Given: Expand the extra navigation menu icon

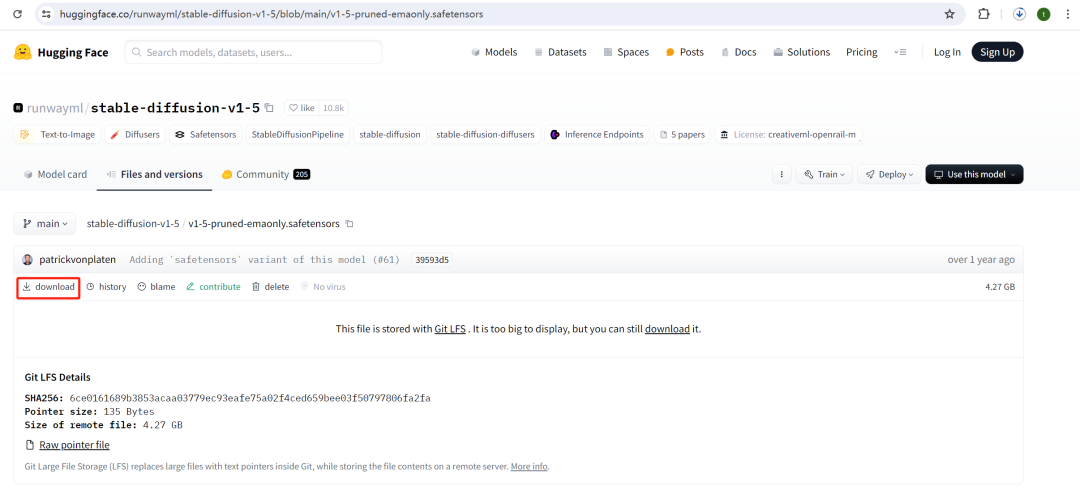Looking at the screenshot, I should pos(900,52).
